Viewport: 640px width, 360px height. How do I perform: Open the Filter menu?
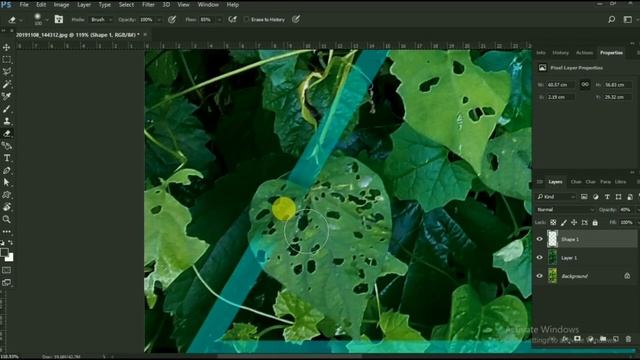pos(148,5)
